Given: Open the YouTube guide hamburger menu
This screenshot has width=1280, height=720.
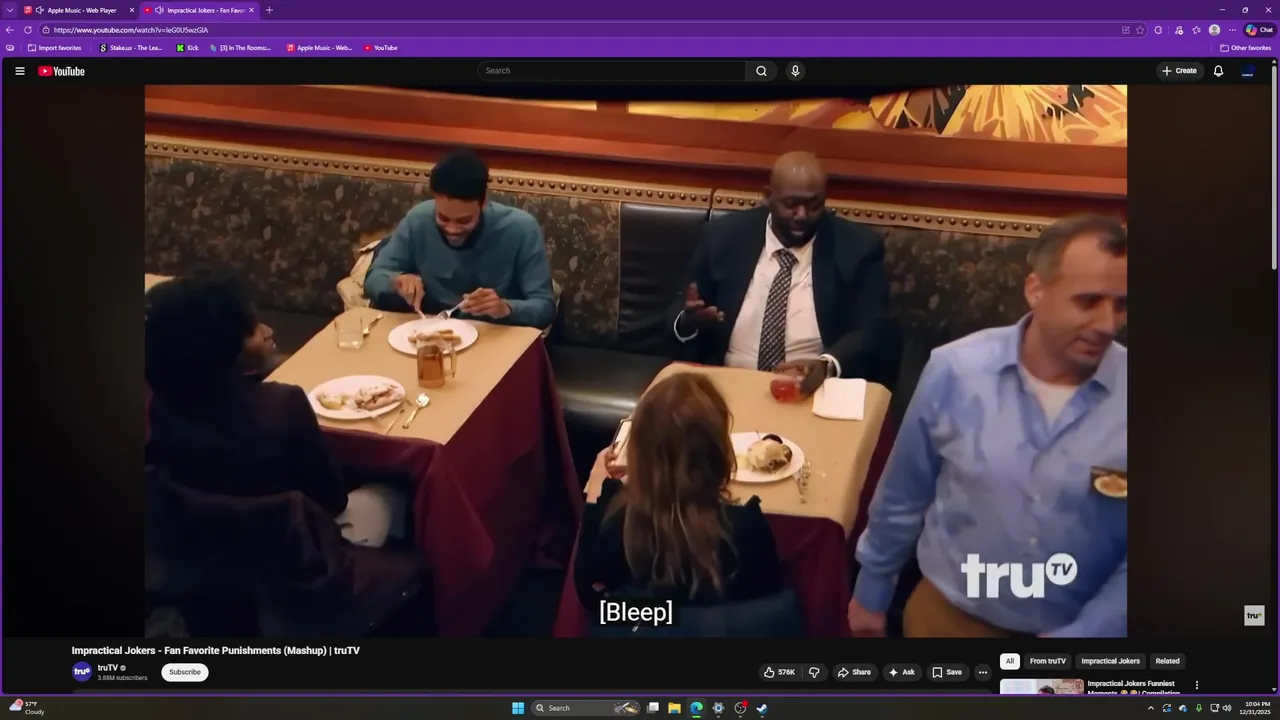Looking at the screenshot, I should pyautogui.click(x=19, y=71).
